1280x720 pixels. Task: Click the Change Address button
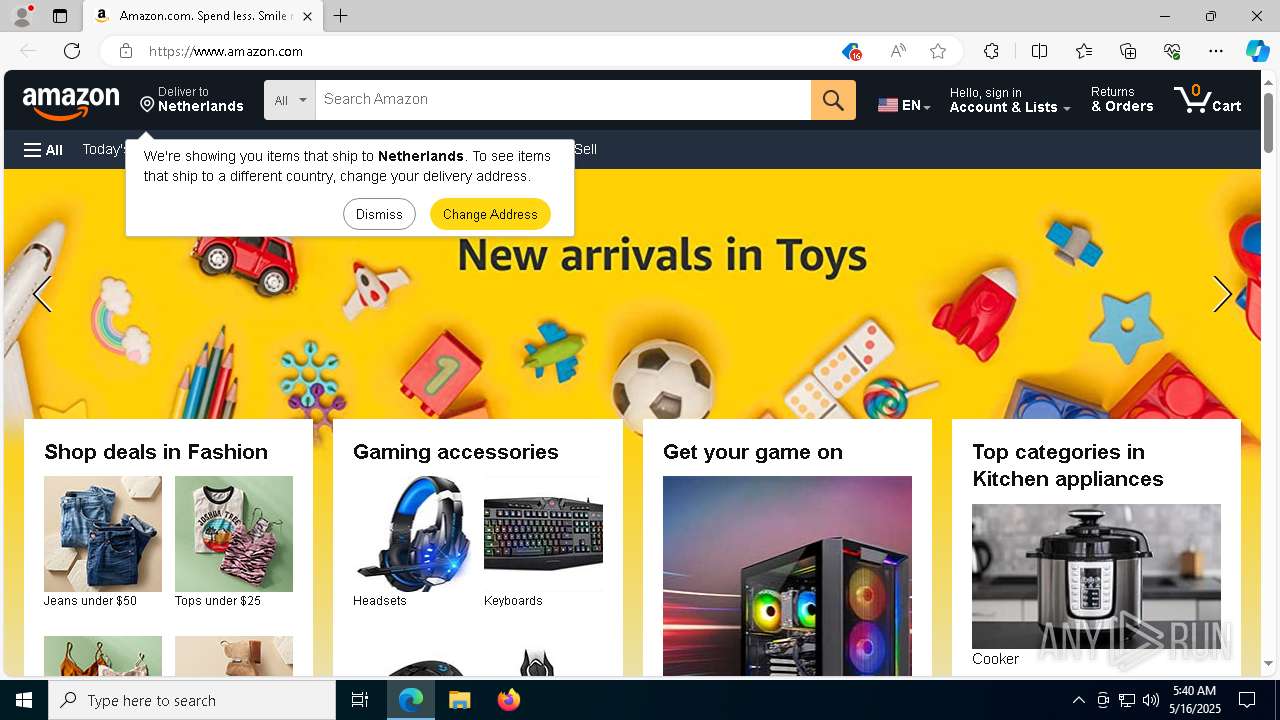coord(490,214)
